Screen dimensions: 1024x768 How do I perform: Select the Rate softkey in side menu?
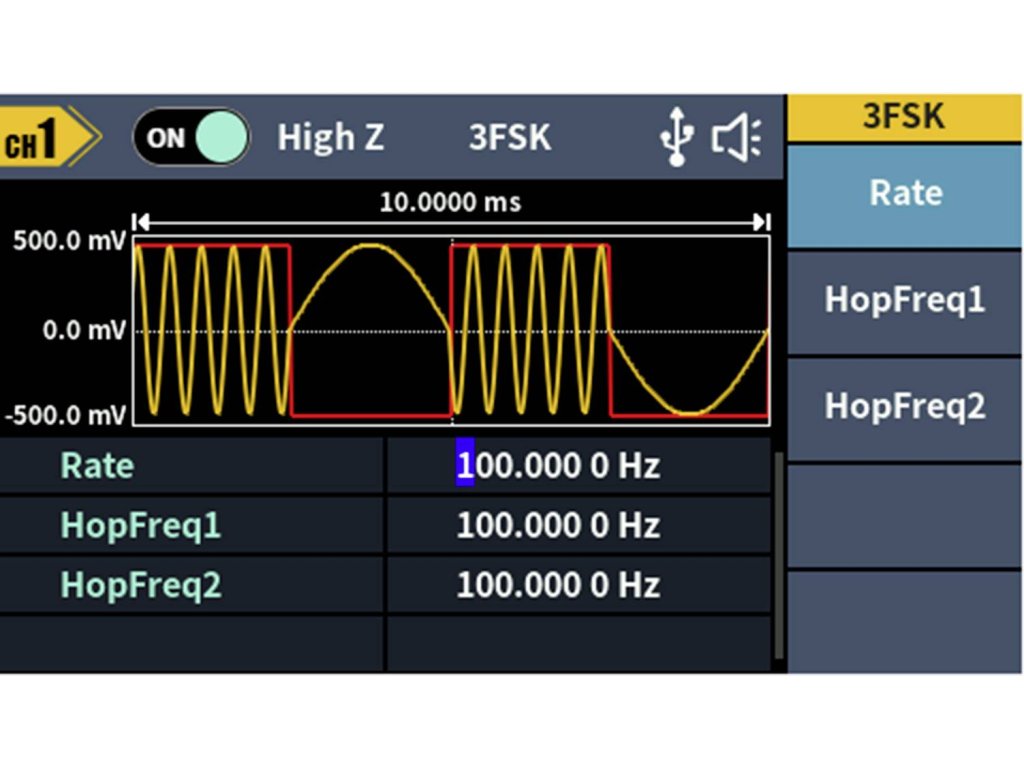point(904,194)
